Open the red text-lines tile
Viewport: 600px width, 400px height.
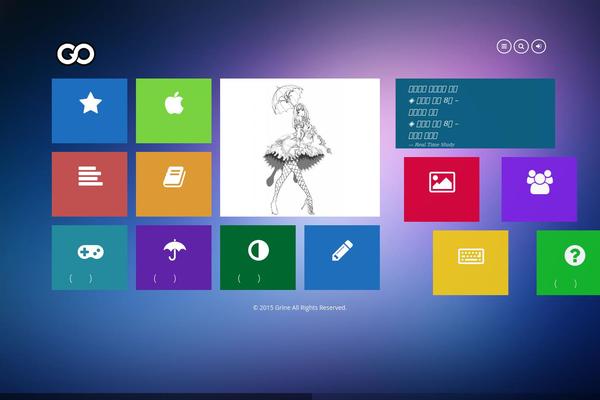pos(90,184)
